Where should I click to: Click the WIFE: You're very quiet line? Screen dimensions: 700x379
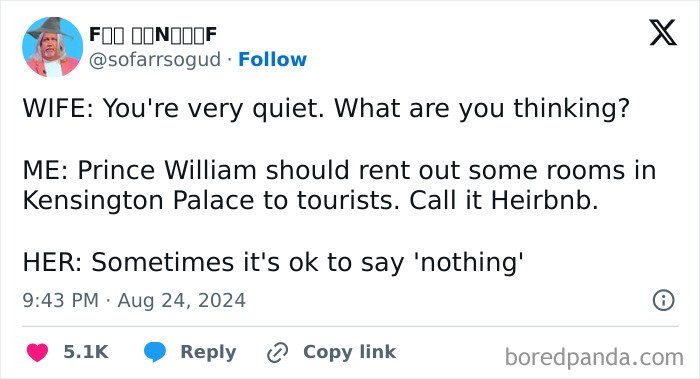tap(326, 108)
